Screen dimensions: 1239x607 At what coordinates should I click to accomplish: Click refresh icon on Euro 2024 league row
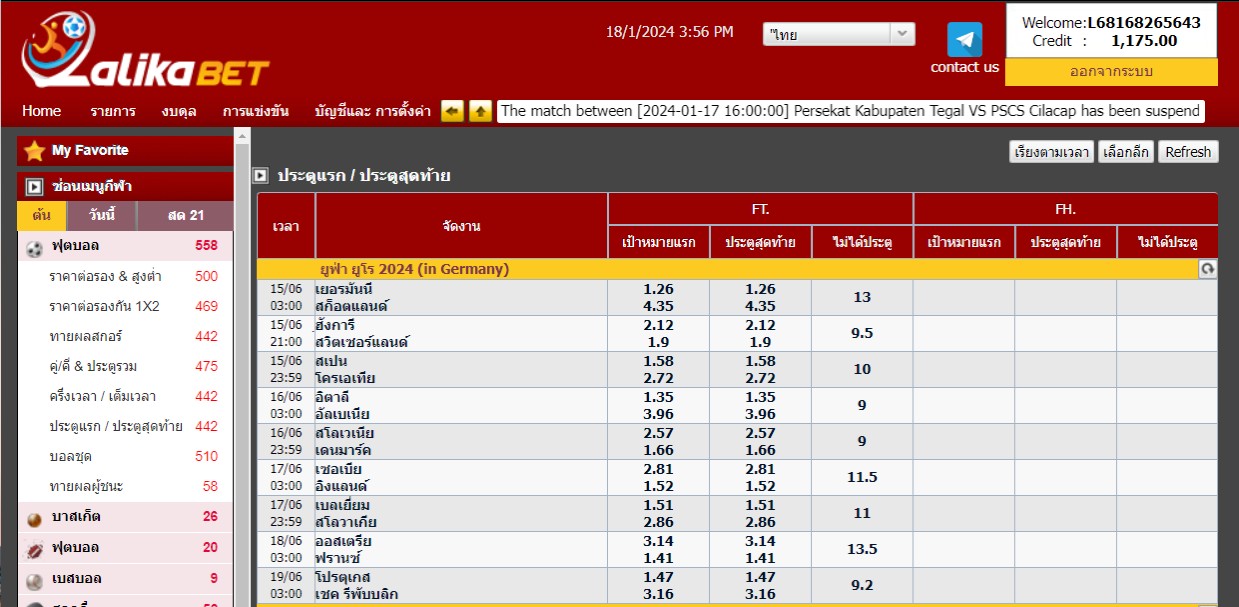[x=1207, y=269]
